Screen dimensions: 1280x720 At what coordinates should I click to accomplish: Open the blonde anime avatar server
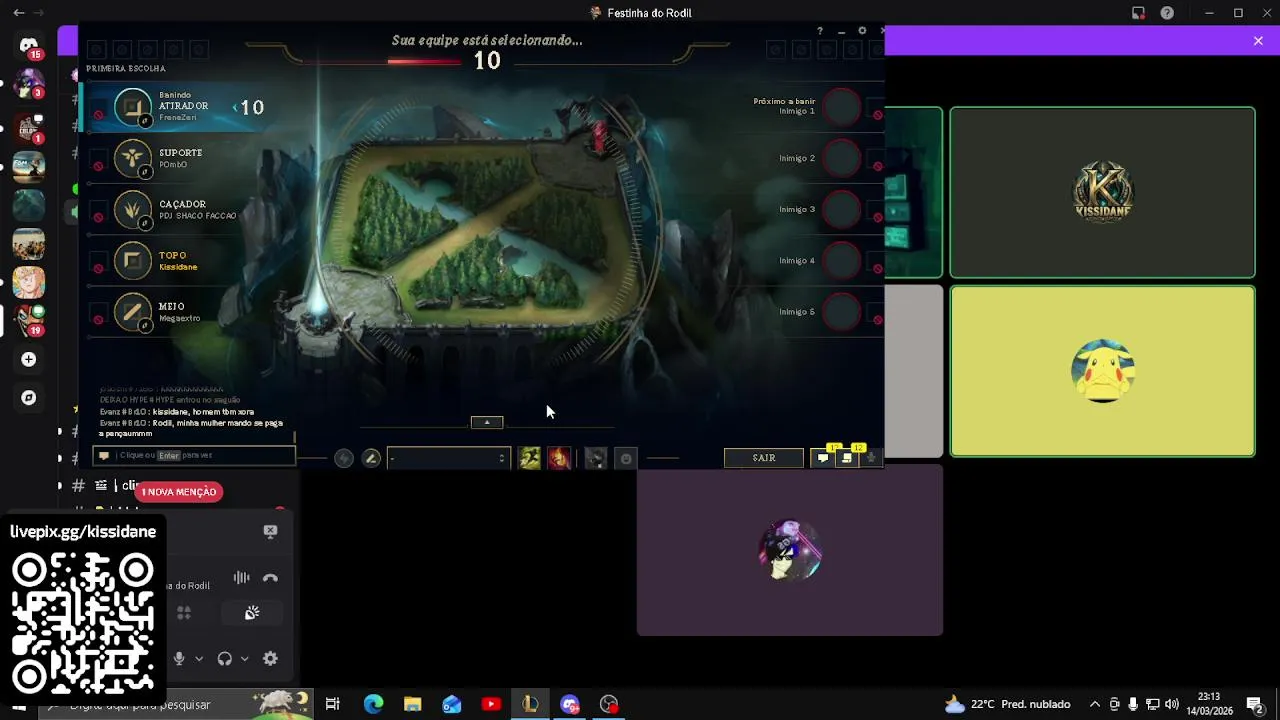tap(29, 282)
